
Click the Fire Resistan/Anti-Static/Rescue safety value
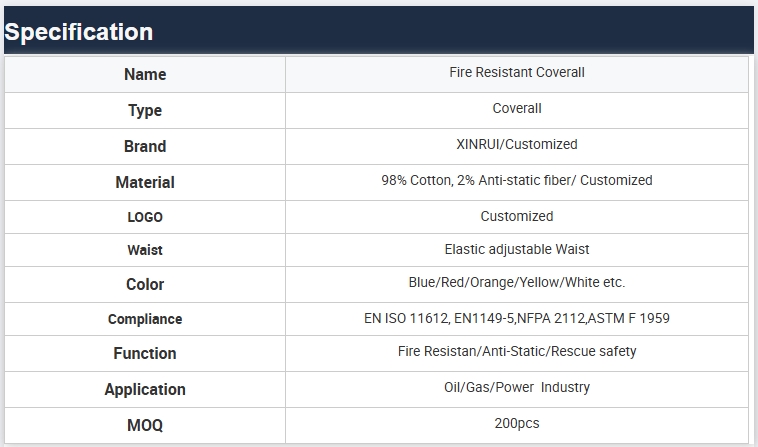[x=517, y=352]
